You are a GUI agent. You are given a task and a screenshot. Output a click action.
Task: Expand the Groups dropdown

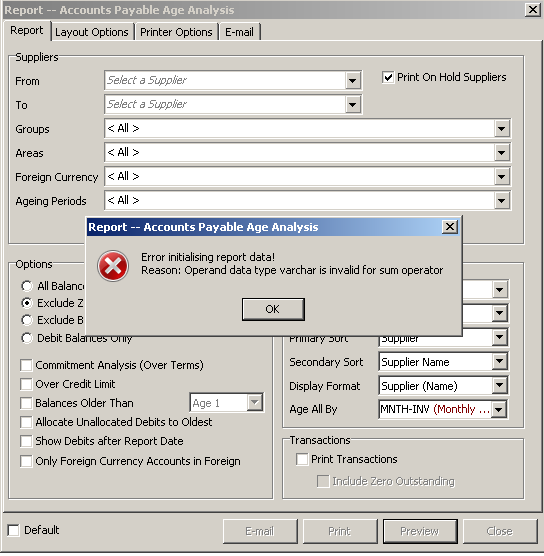point(501,128)
